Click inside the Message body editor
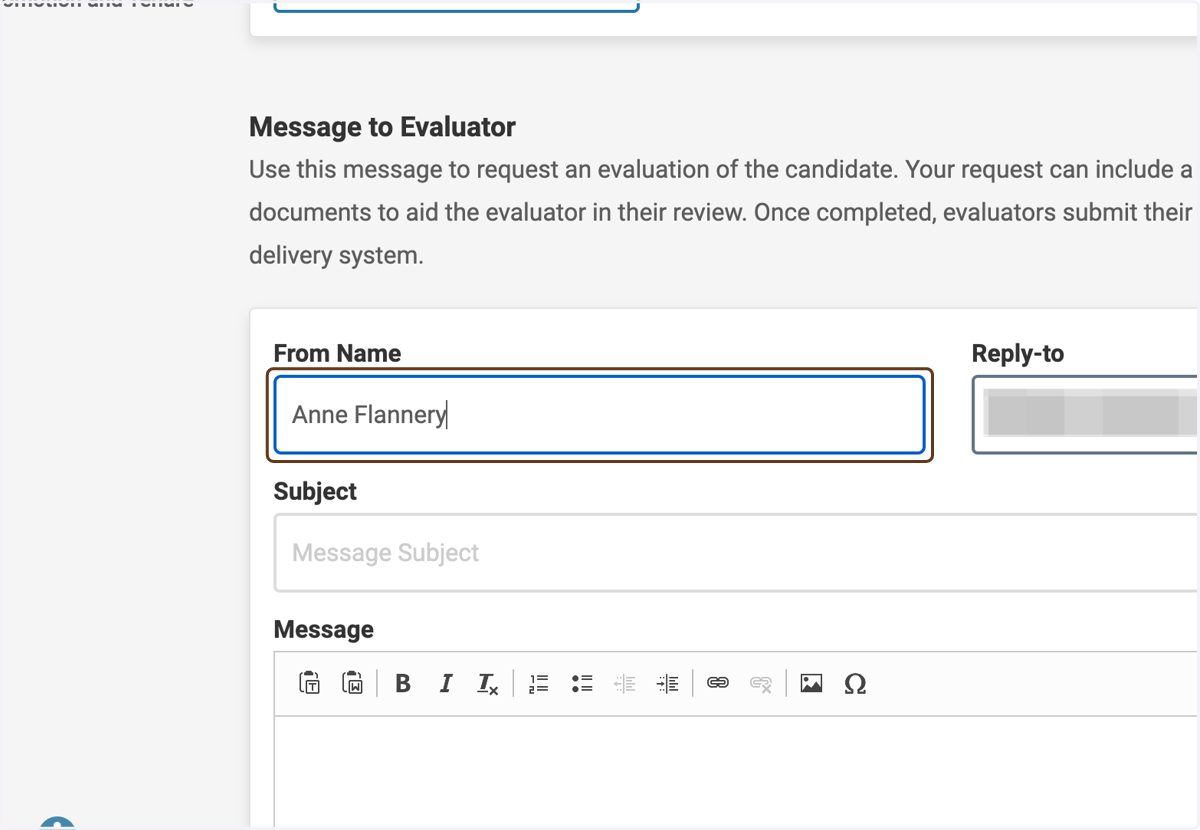Screen dimensions: 1200x830 (737, 771)
